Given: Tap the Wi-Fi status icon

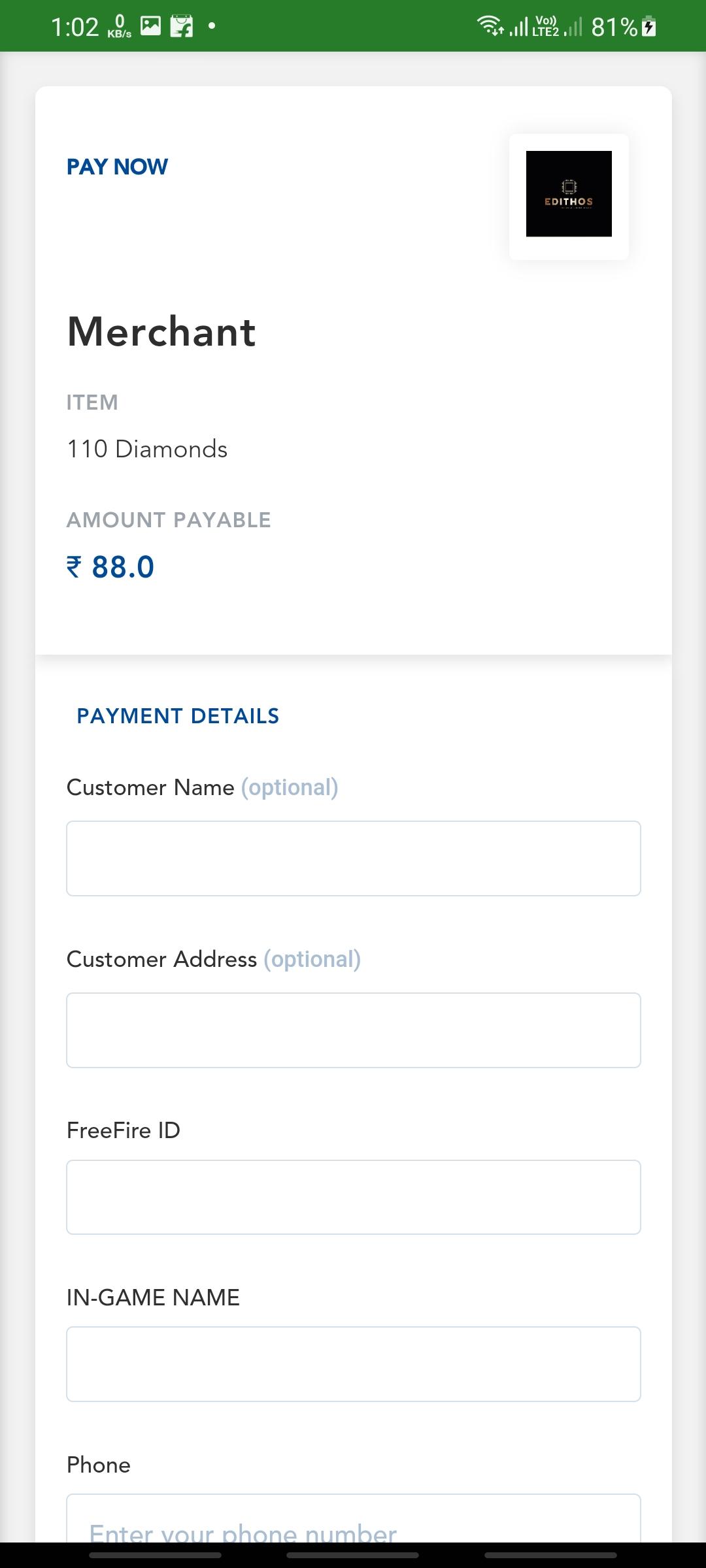Looking at the screenshot, I should [x=490, y=26].
